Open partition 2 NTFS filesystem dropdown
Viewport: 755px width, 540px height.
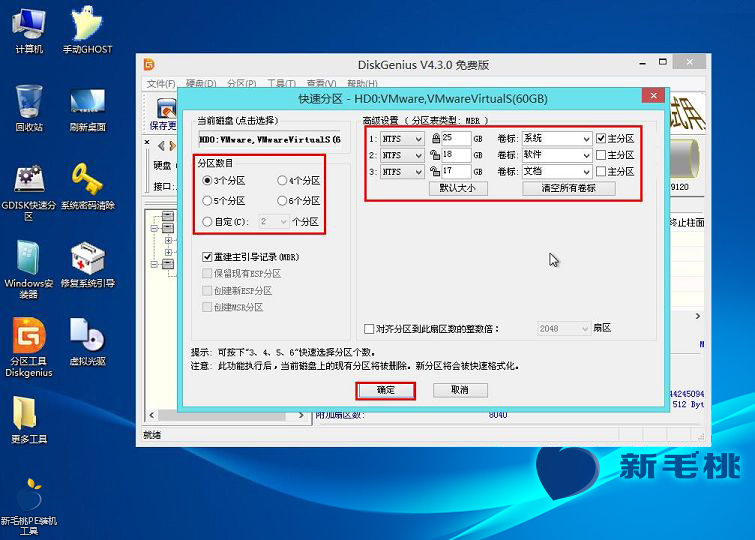pyautogui.click(x=402, y=155)
